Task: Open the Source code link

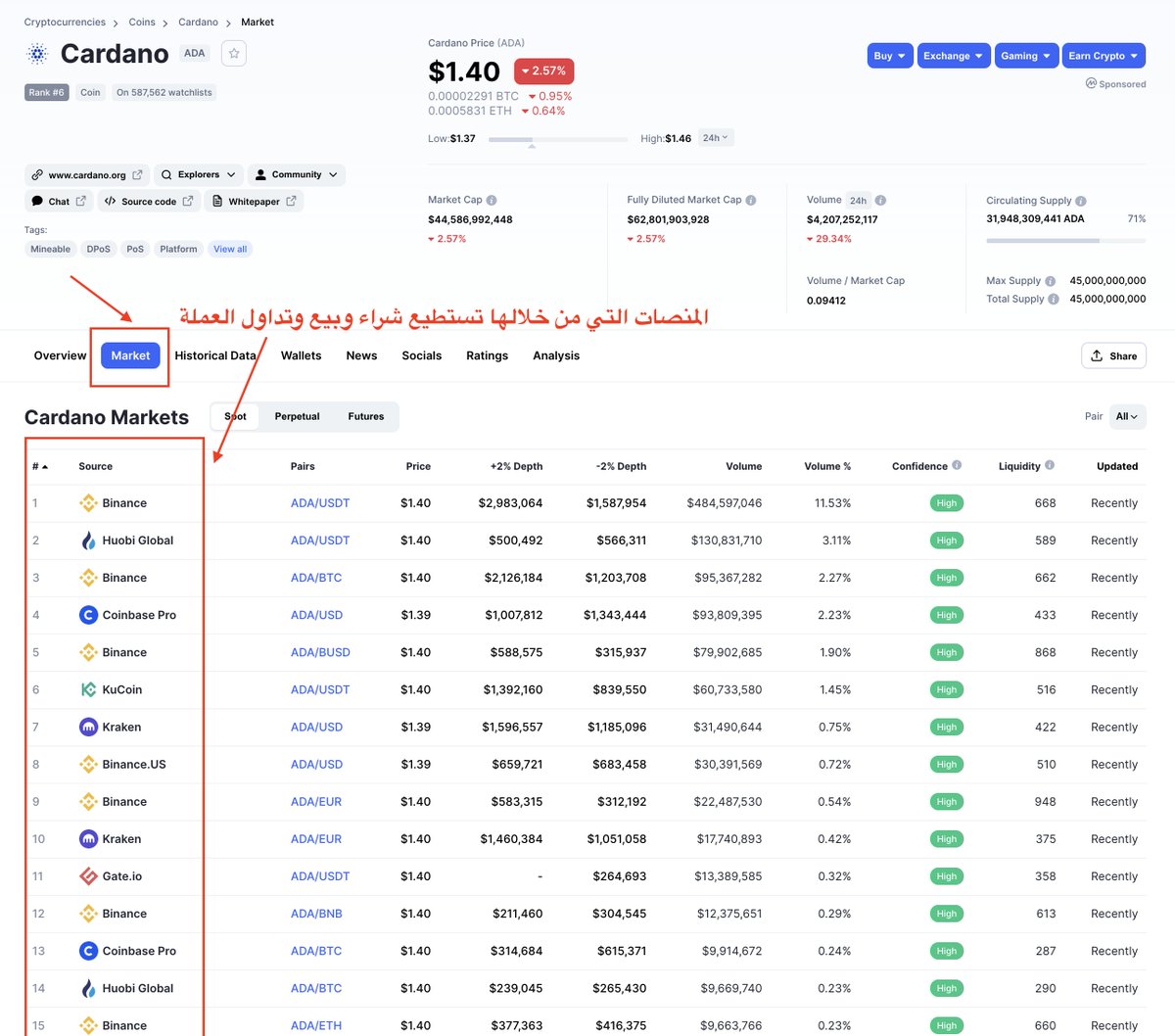Action: (149, 202)
